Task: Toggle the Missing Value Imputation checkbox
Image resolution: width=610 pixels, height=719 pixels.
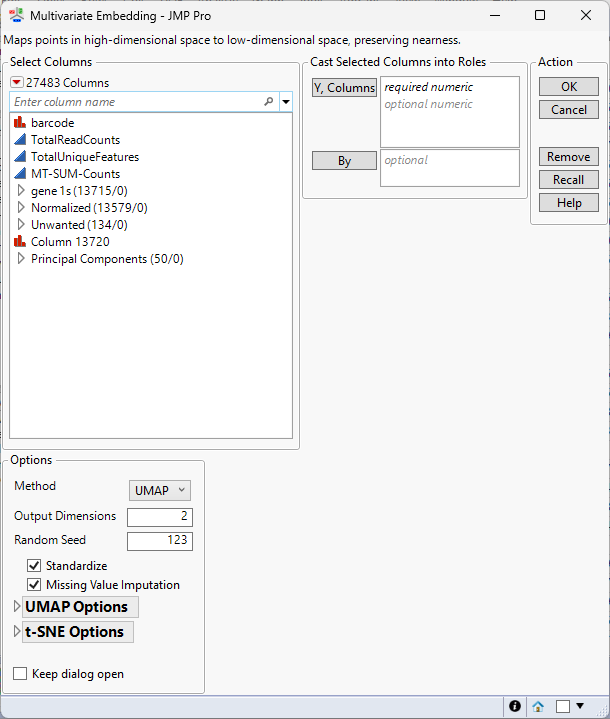Action: (x=34, y=585)
